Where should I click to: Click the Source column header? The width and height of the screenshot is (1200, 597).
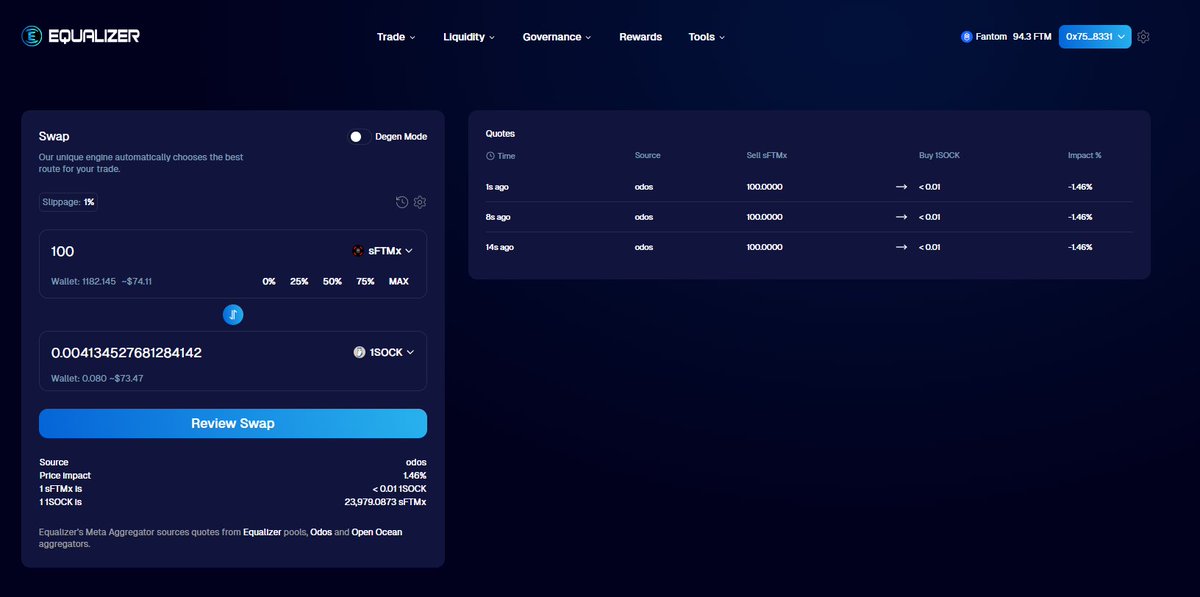[x=648, y=156]
